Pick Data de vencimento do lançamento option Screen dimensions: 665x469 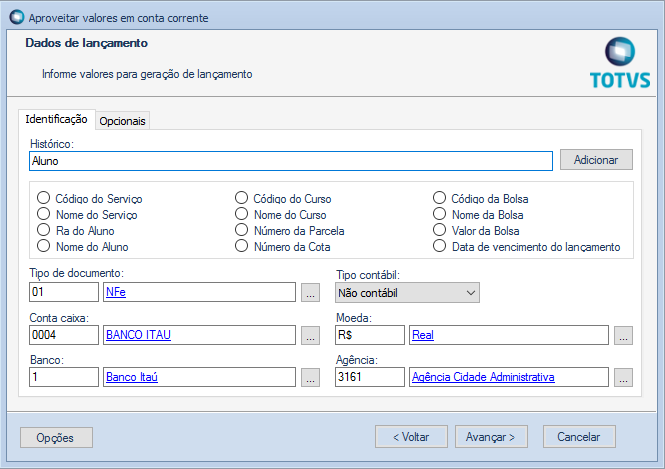(439, 246)
